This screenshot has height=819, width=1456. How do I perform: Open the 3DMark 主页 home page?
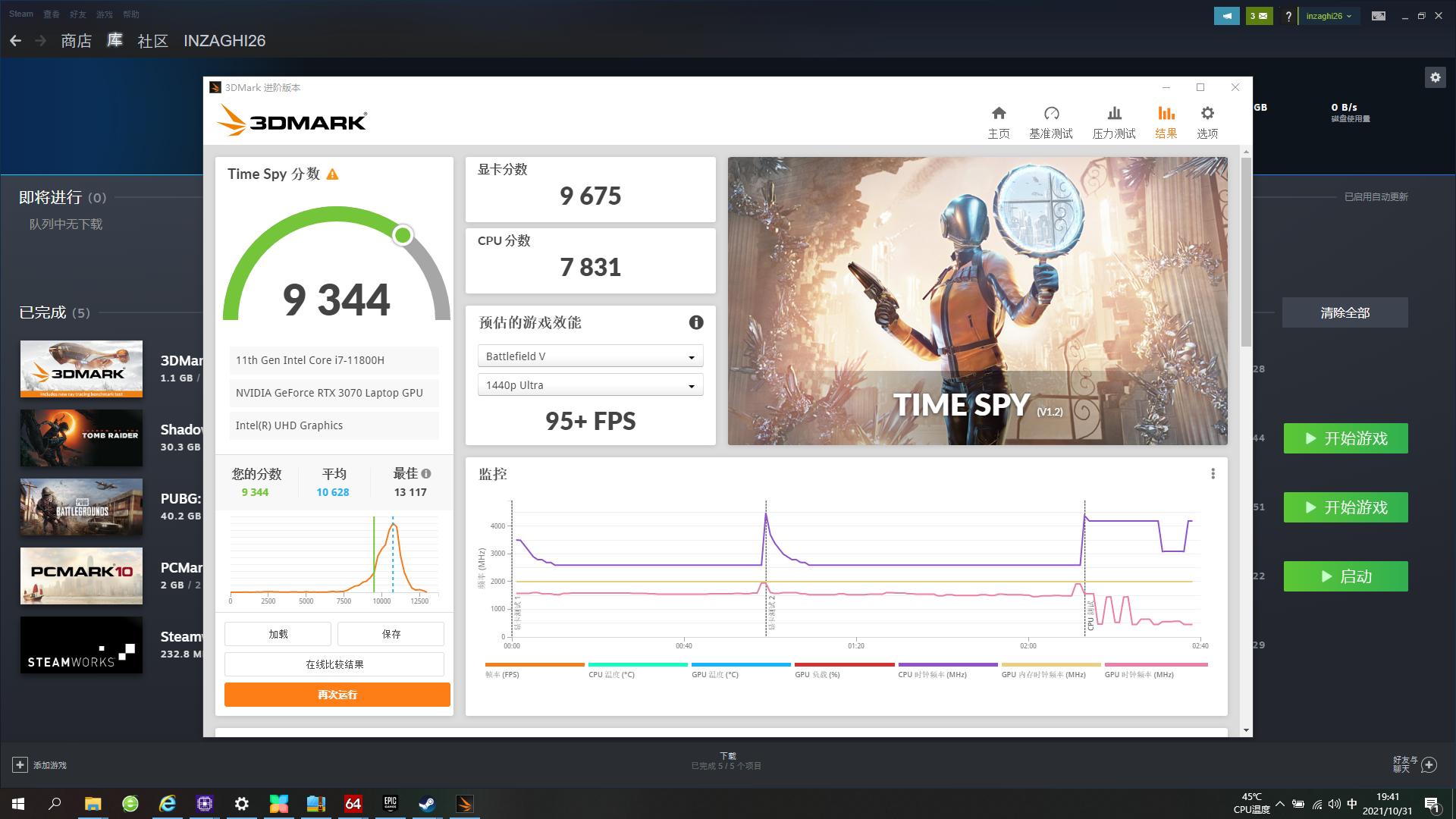pos(999,121)
